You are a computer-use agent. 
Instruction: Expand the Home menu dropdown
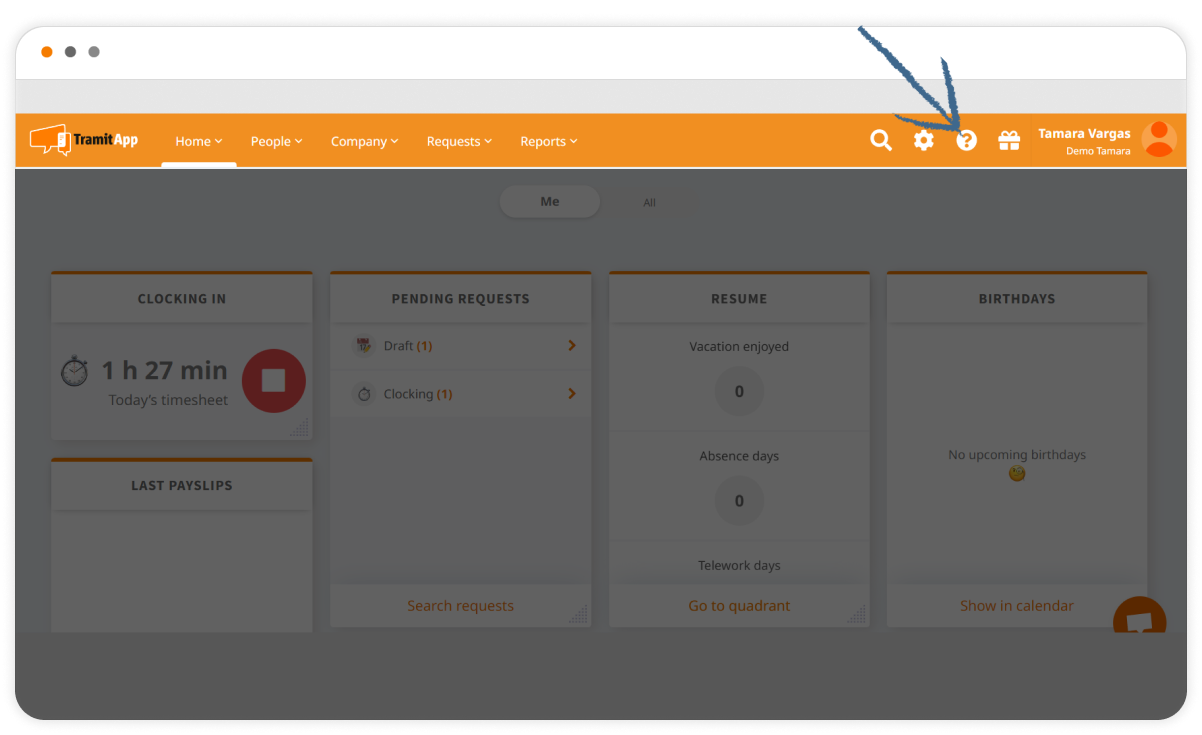point(198,142)
